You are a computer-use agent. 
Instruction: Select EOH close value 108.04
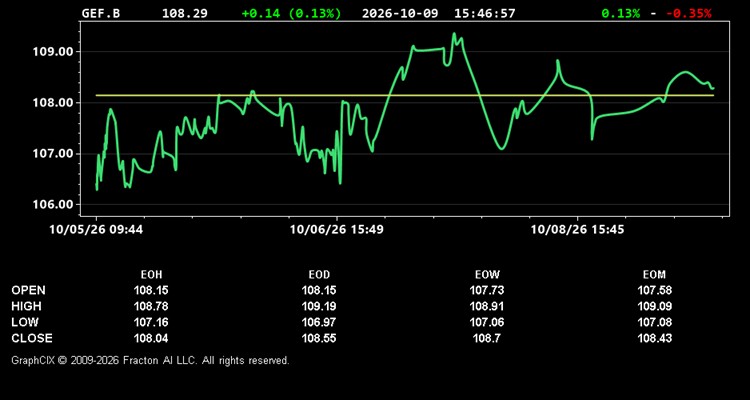point(151,338)
